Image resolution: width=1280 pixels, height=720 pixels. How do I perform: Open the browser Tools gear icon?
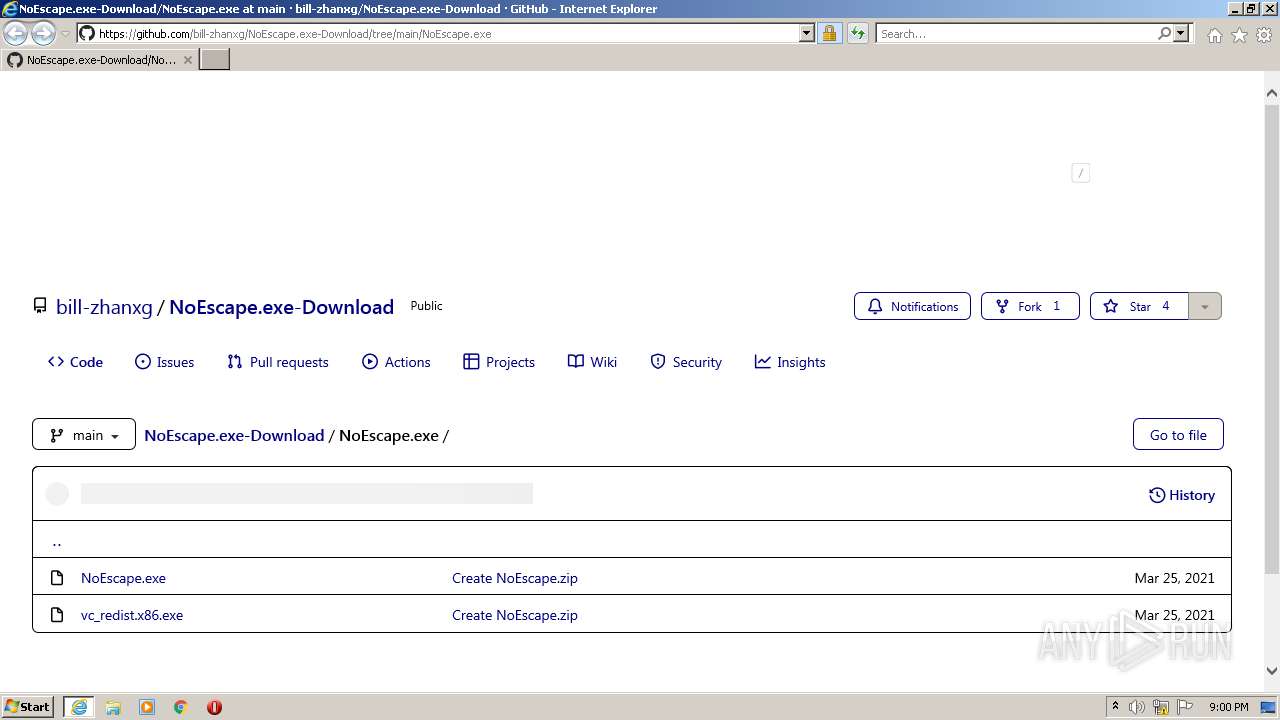tap(1264, 35)
